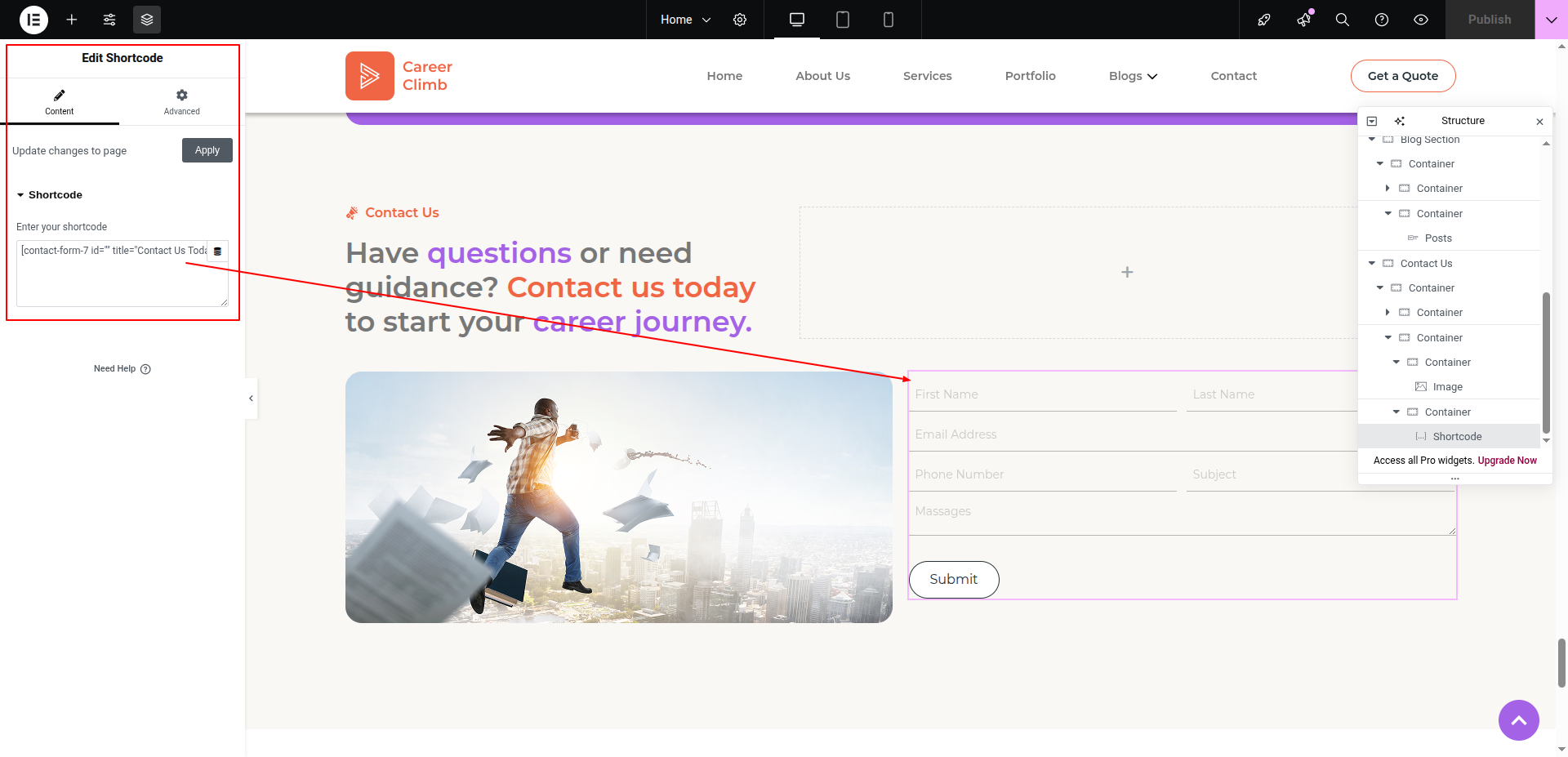This screenshot has height=757, width=1568.
Task: Collapse the Container above Image
Action: click(1396, 363)
